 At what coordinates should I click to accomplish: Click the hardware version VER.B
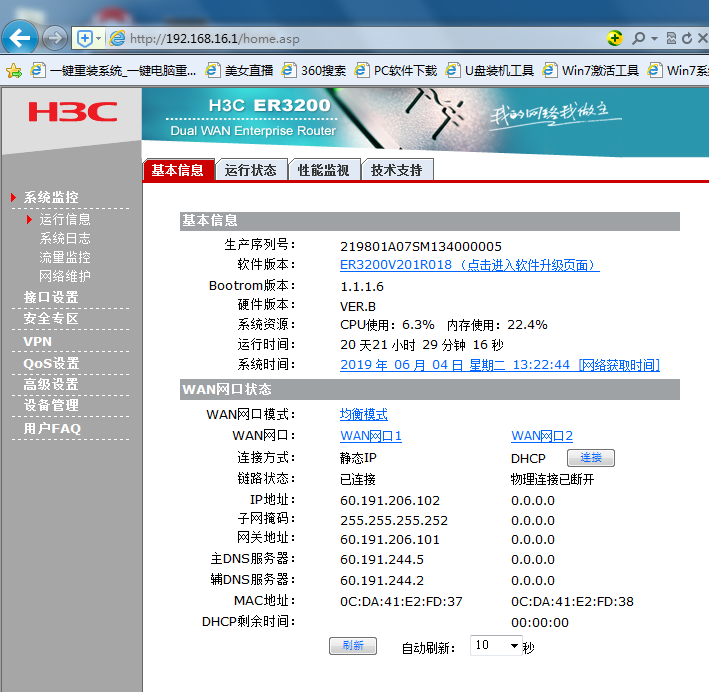358,307
